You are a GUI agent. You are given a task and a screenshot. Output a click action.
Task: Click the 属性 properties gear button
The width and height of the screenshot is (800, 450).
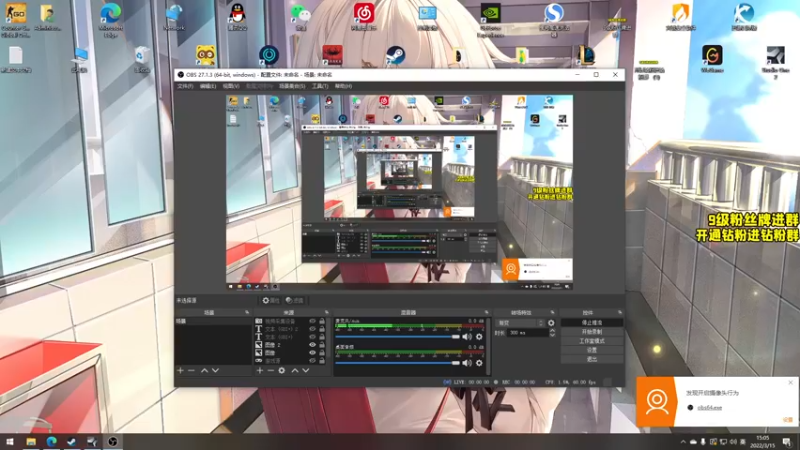coord(270,301)
